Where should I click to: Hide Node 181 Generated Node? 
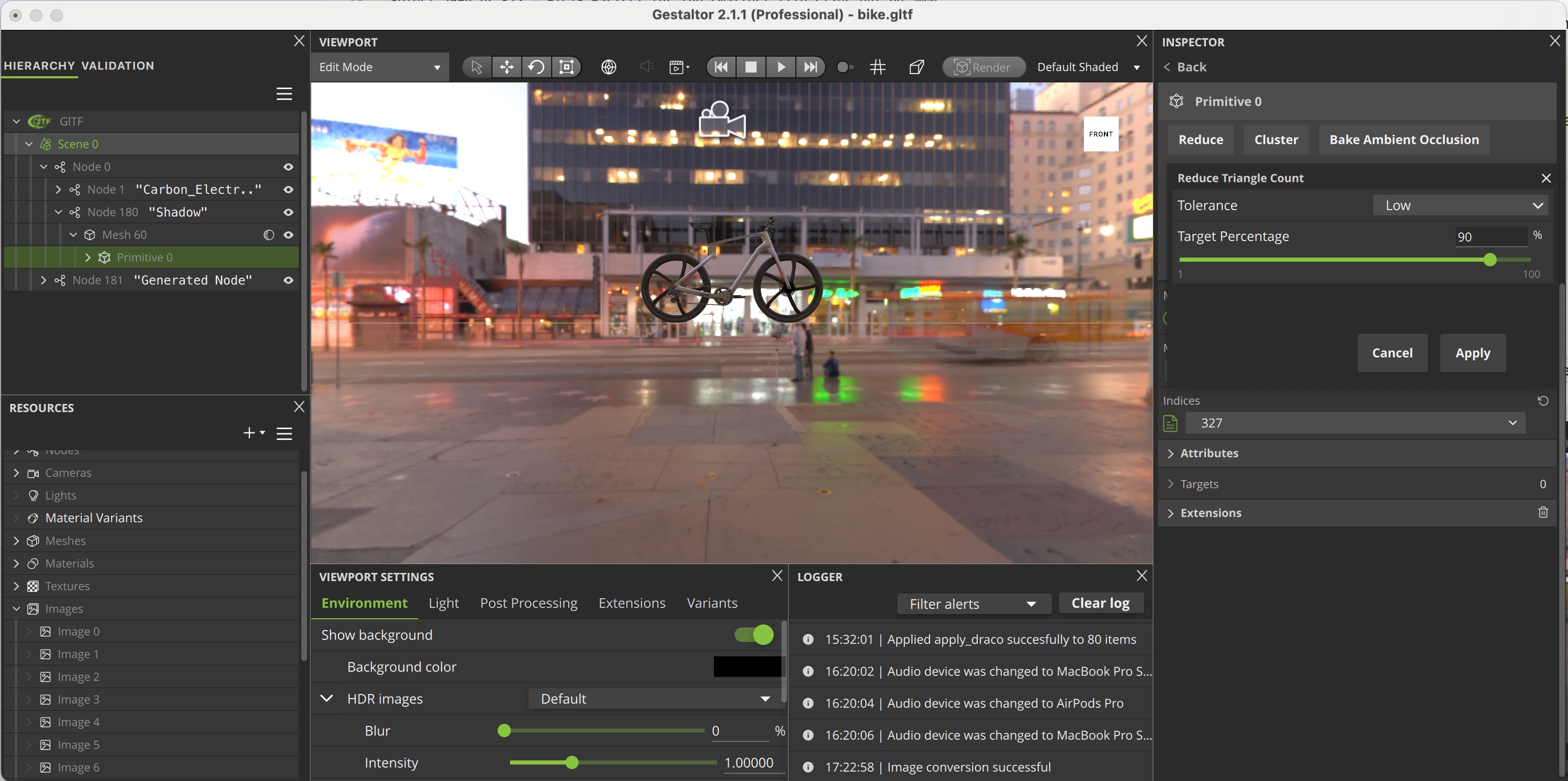click(288, 281)
